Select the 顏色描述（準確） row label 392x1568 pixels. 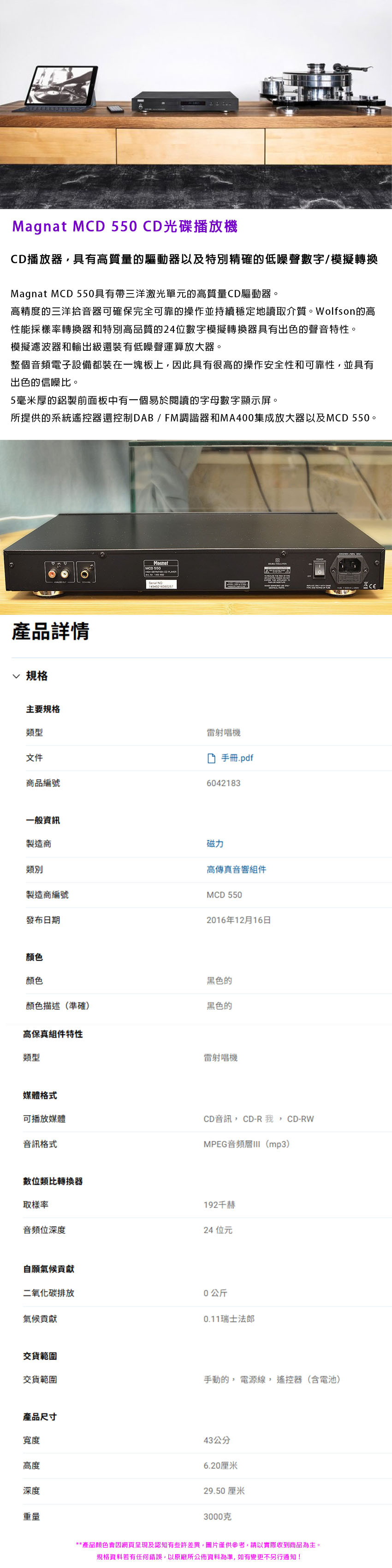[59, 1006]
